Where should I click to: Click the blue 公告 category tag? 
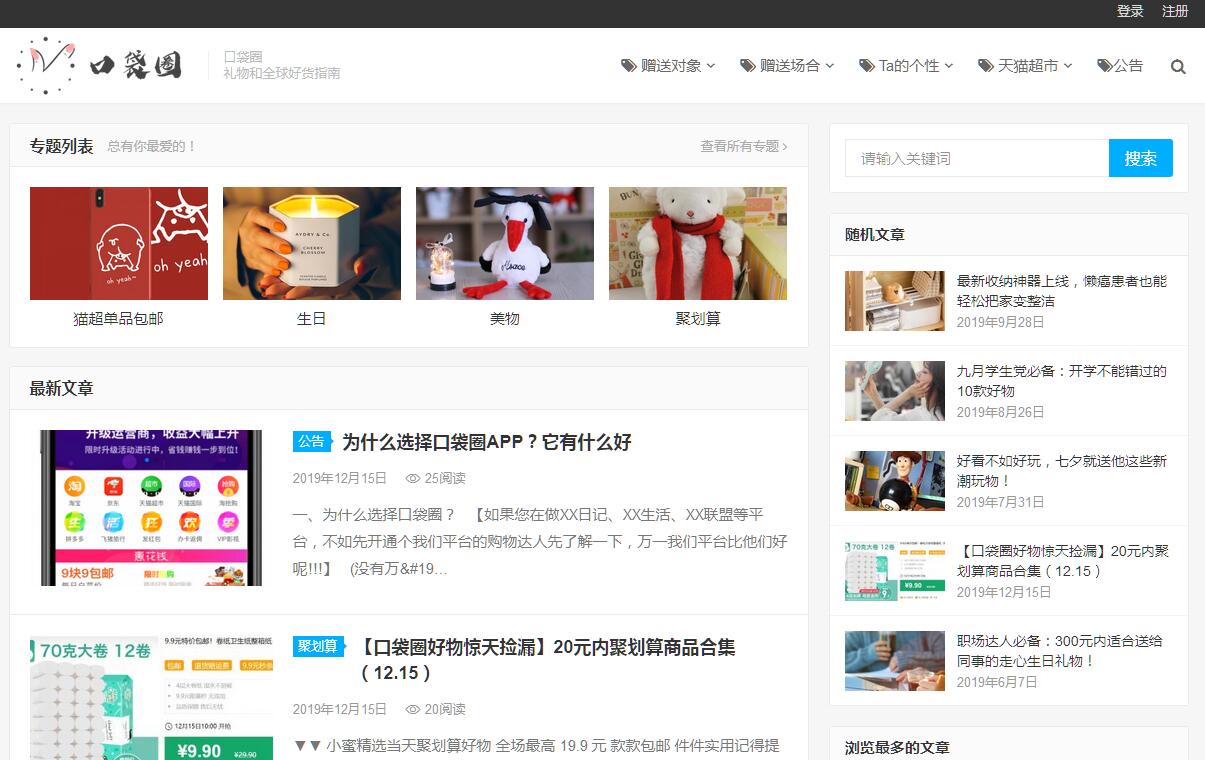[x=311, y=441]
